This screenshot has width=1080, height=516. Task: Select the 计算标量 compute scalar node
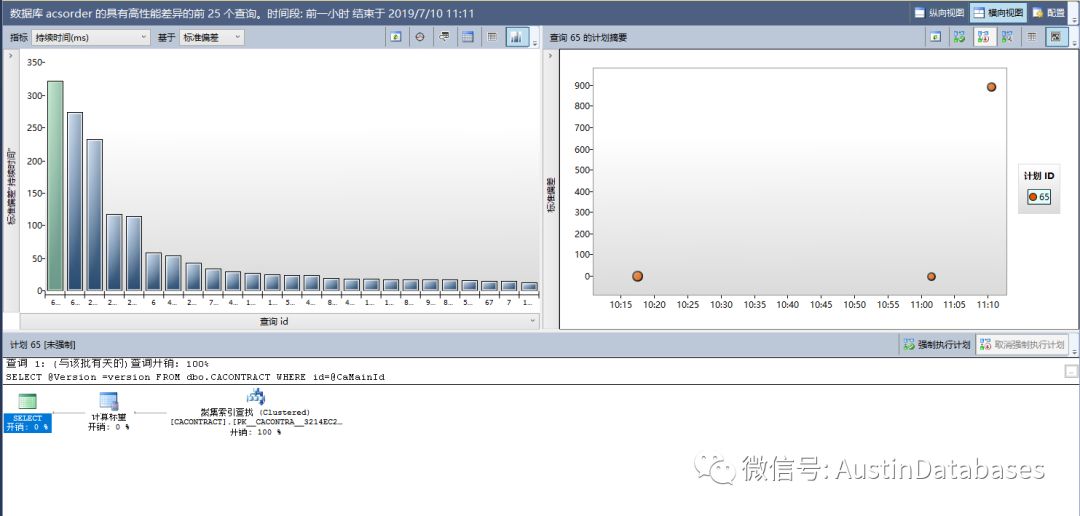pyautogui.click(x=109, y=411)
